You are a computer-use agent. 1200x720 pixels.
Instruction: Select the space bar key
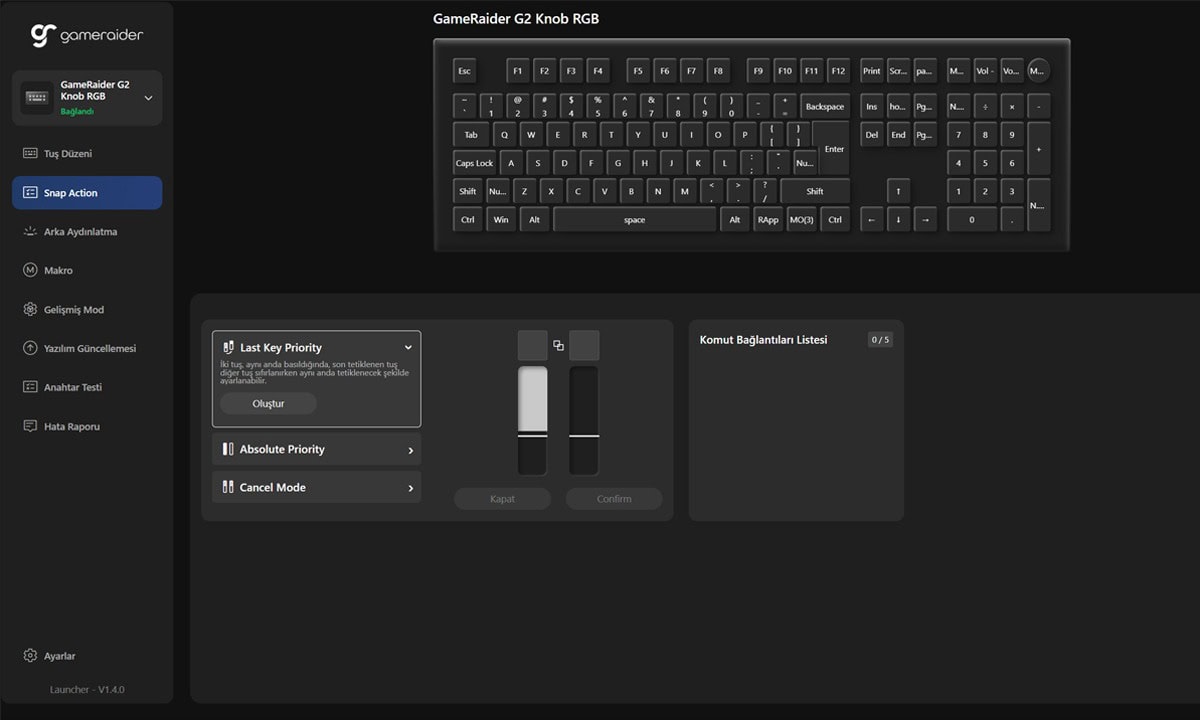pyautogui.click(x=635, y=220)
